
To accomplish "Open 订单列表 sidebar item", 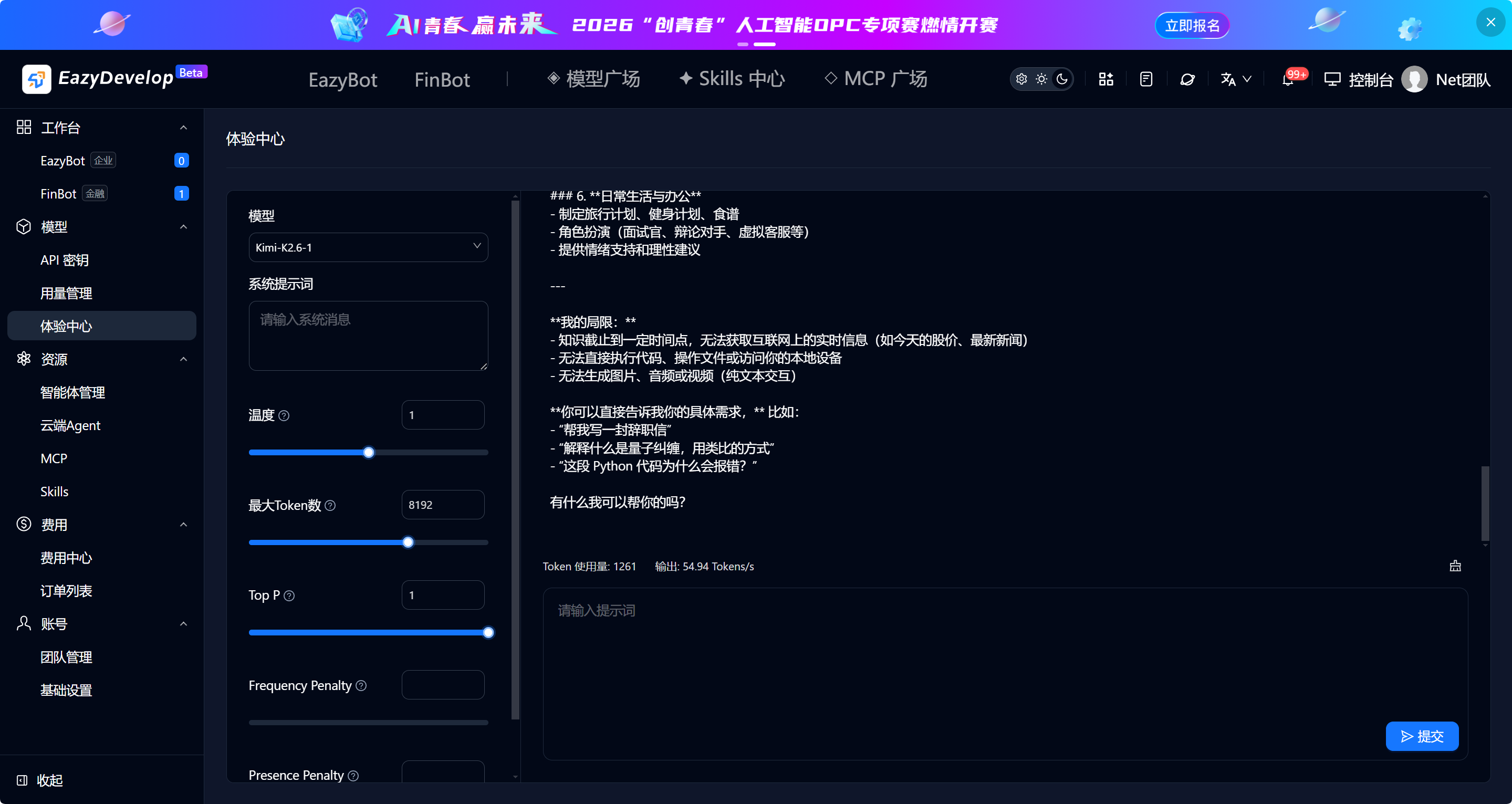I will 101,591.
